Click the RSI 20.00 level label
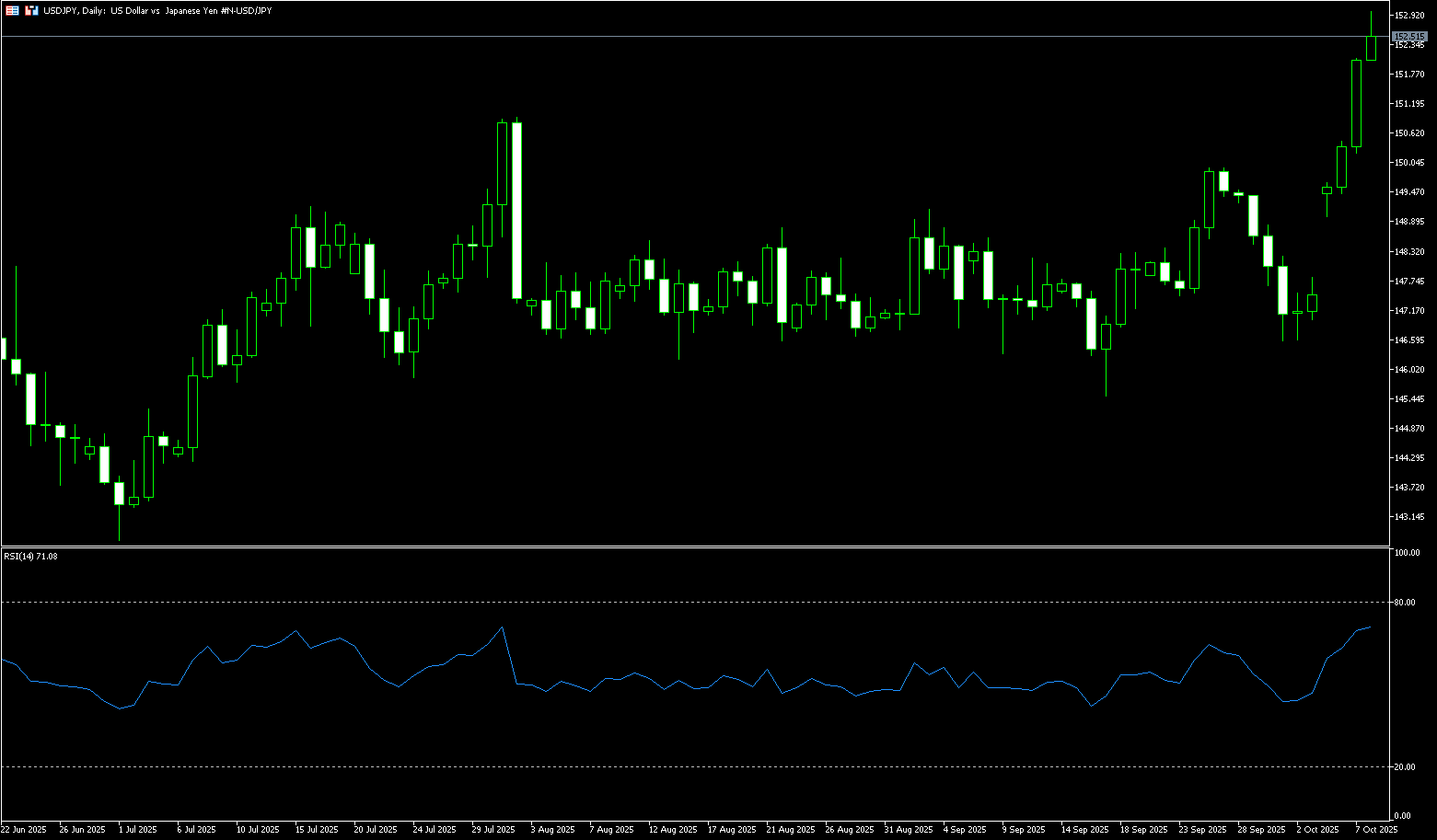Viewport: 1437px width, 840px height. pos(1405,767)
